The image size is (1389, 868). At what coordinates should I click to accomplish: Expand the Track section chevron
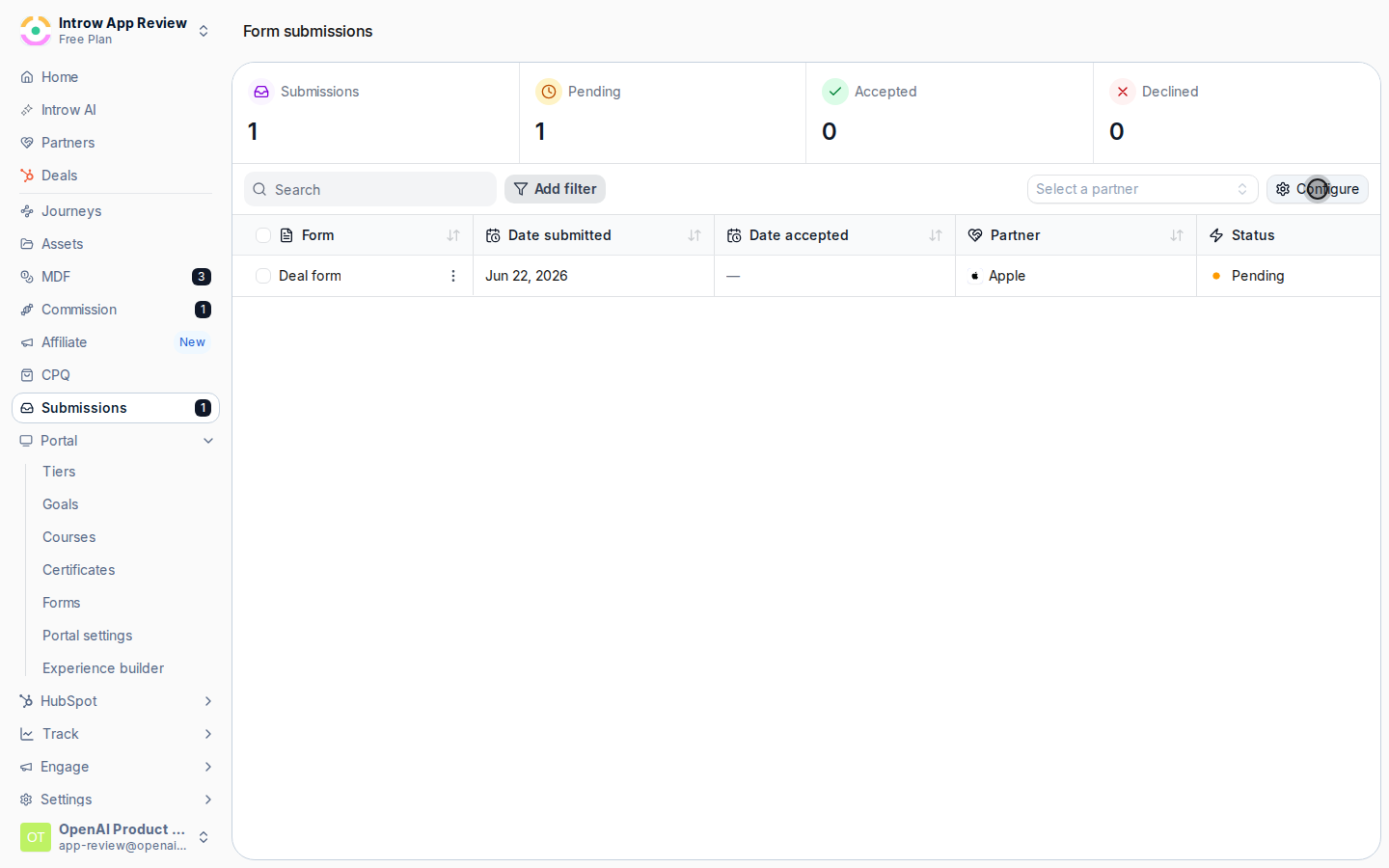(208, 734)
